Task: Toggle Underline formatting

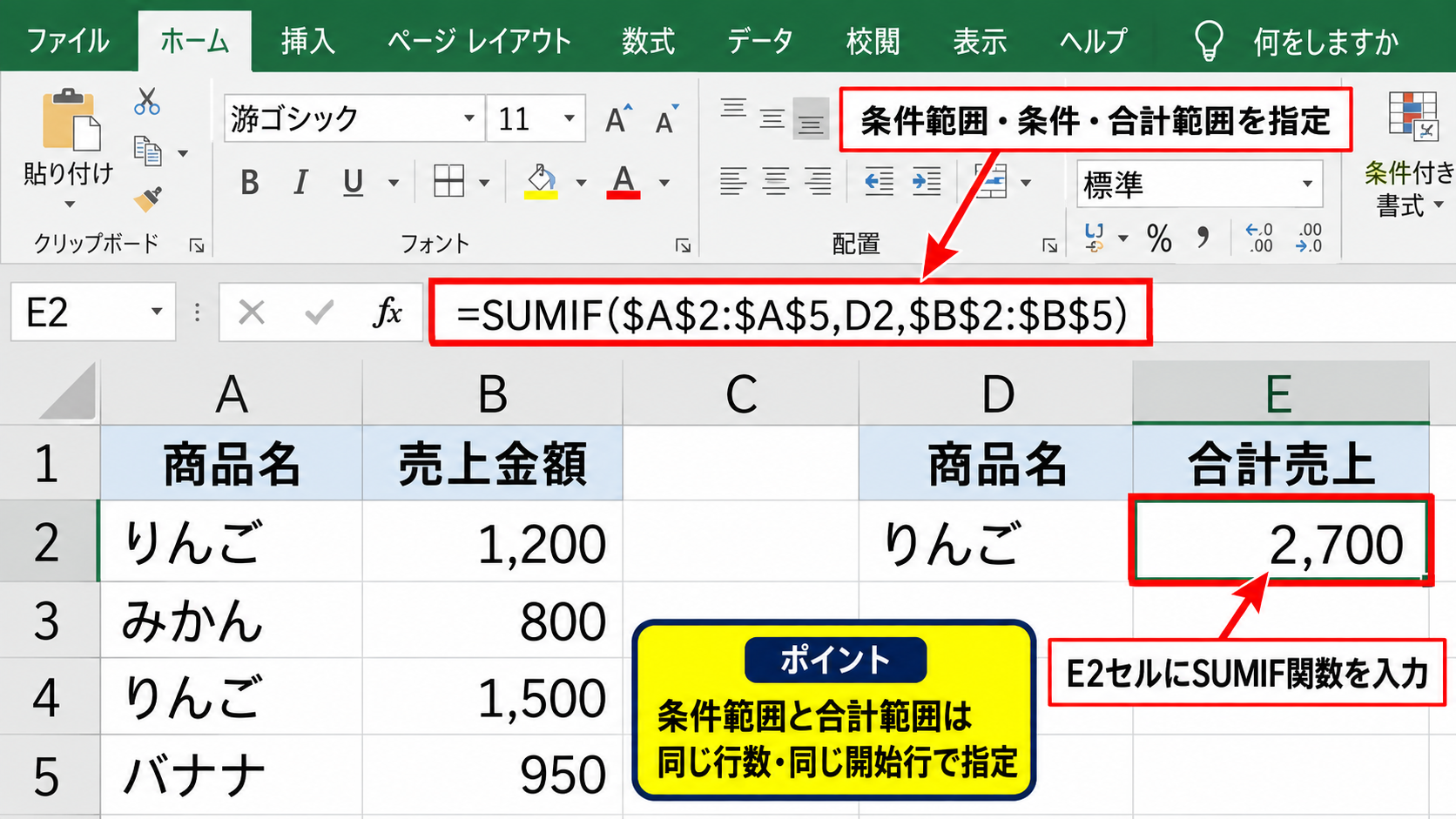Action: pyautogui.click(x=353, y=182)
